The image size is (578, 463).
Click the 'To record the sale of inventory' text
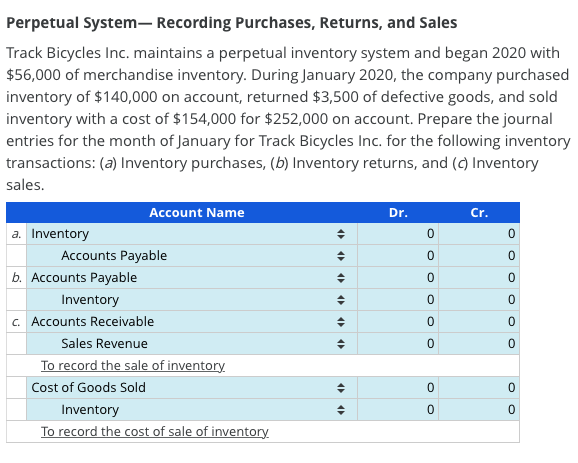(133, 366)
